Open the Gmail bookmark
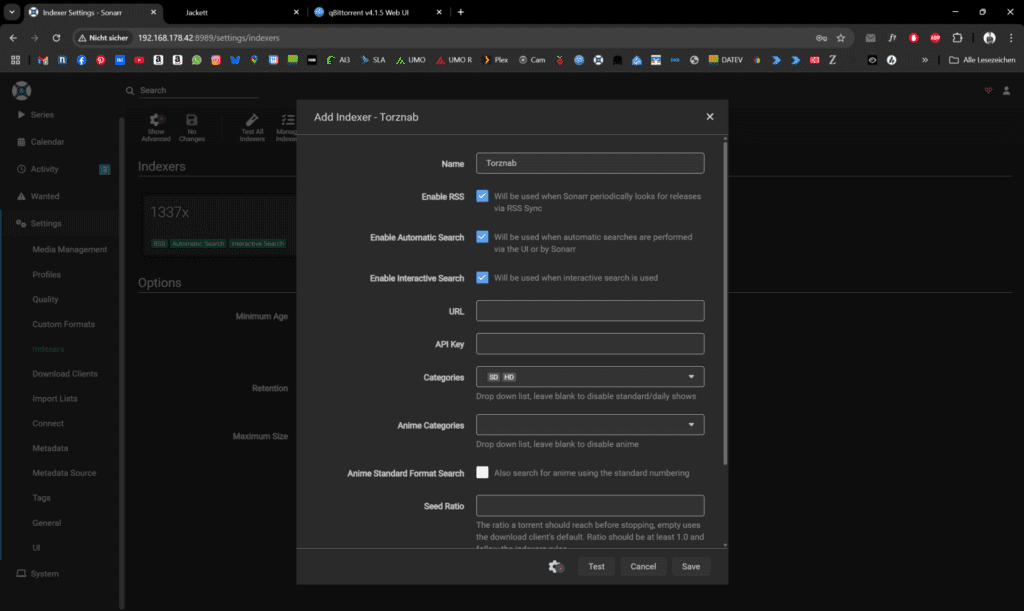Screen dimensions: 1024x611 point(43,60)
